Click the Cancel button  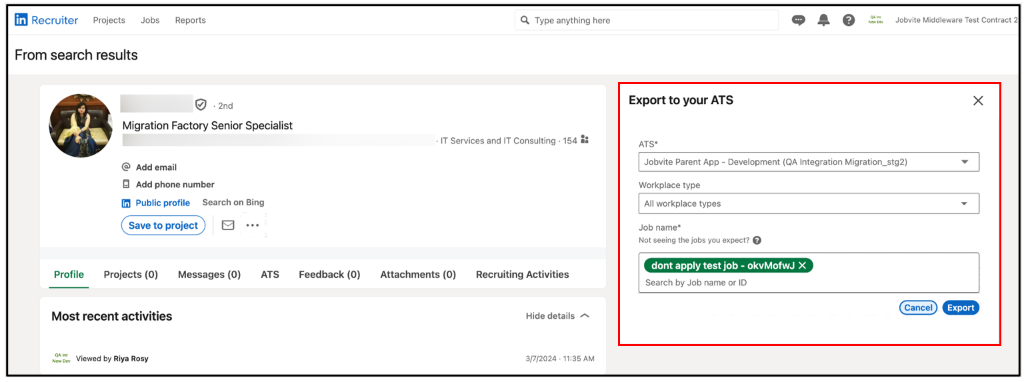click(x=918, y=307)
